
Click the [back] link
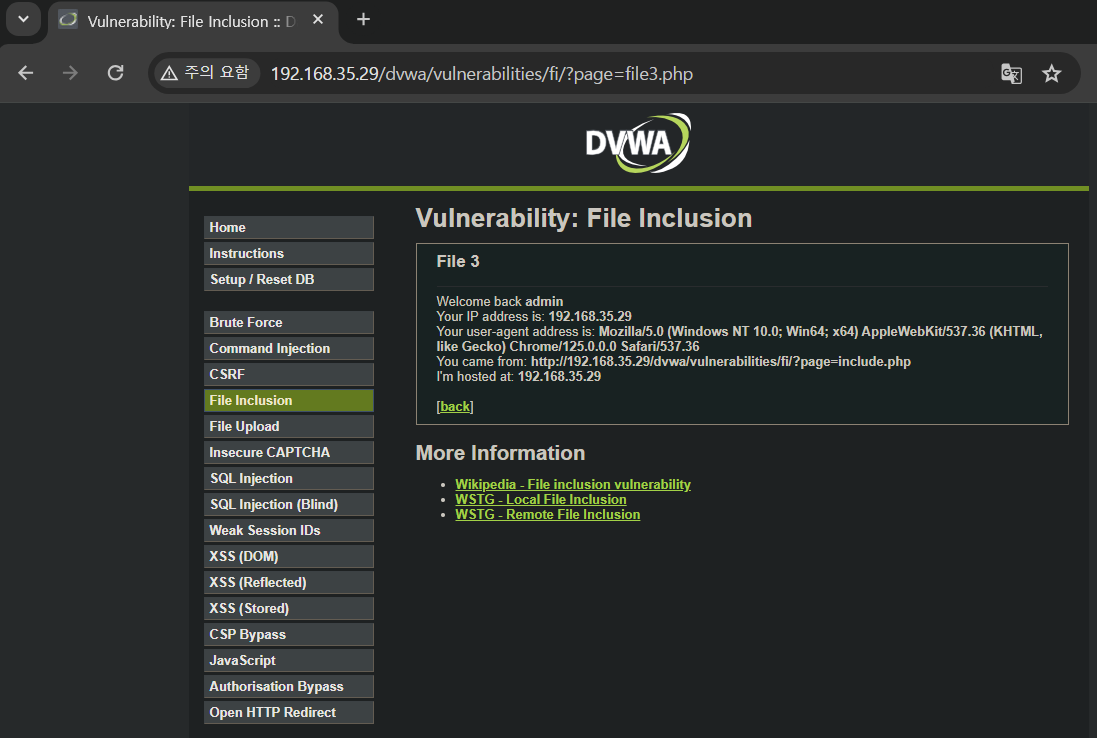point(455,406)
